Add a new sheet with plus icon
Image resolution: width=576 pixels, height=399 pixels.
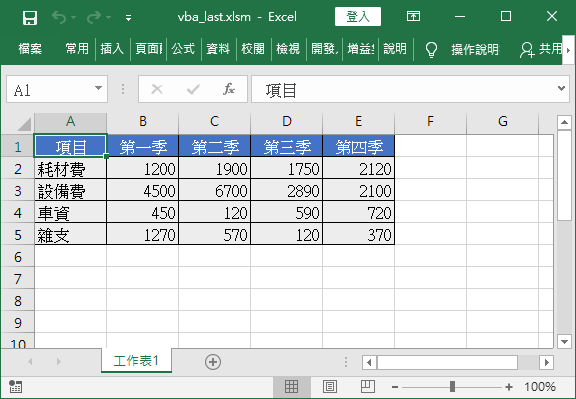(213, 362)
